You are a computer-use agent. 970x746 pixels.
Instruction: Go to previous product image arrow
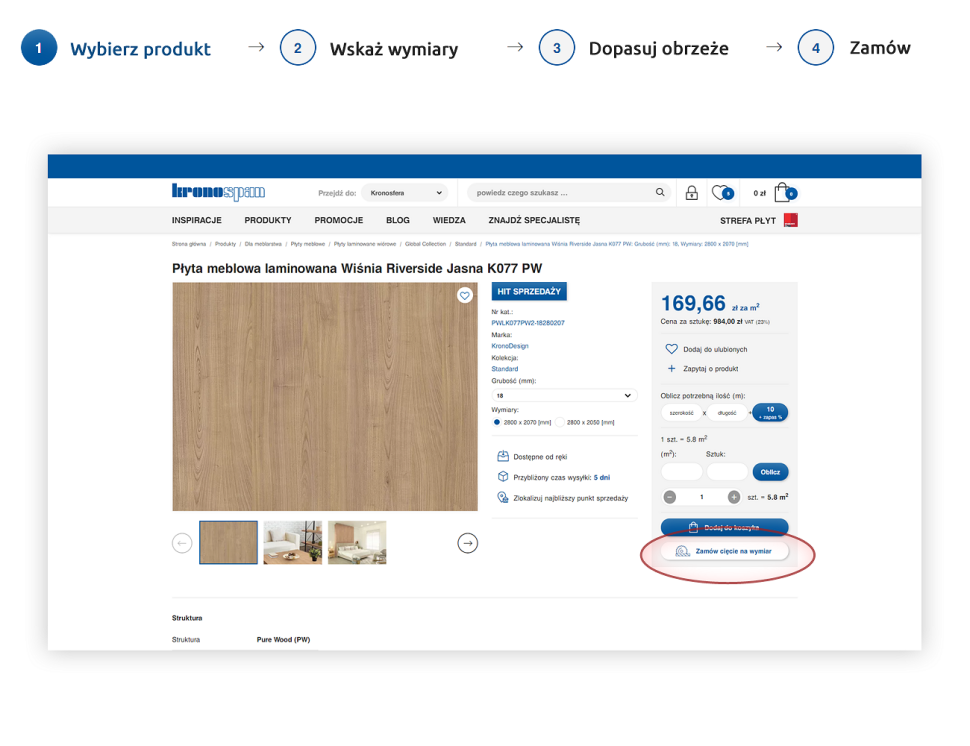click(182, 543)
